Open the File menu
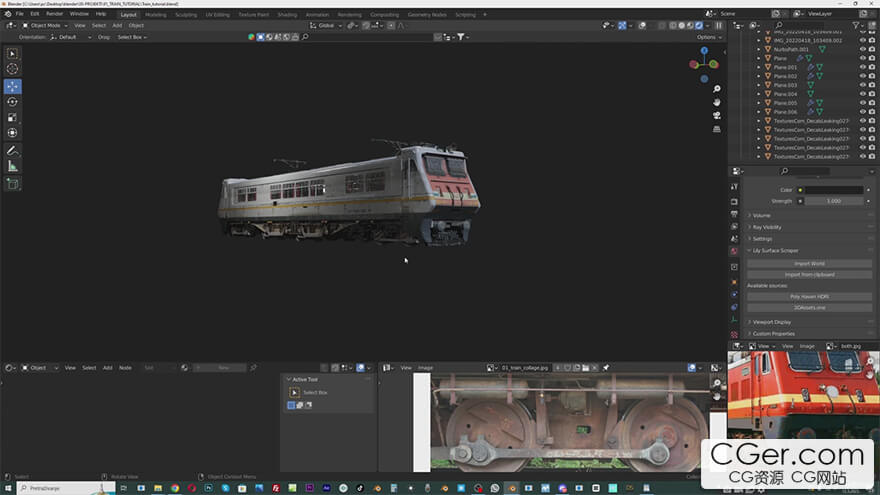The height and width of the screenshot is (495, 880). coord(20,14)
